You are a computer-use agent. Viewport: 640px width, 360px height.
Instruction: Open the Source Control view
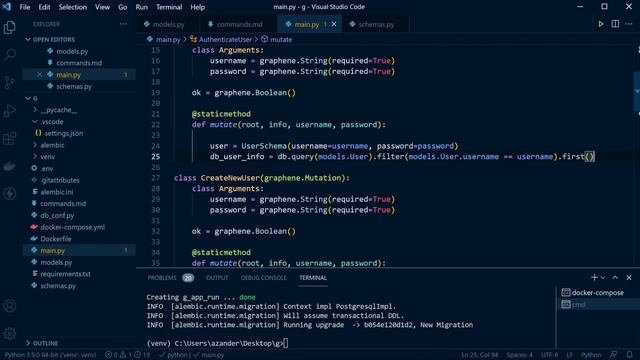tap(9, 82)
